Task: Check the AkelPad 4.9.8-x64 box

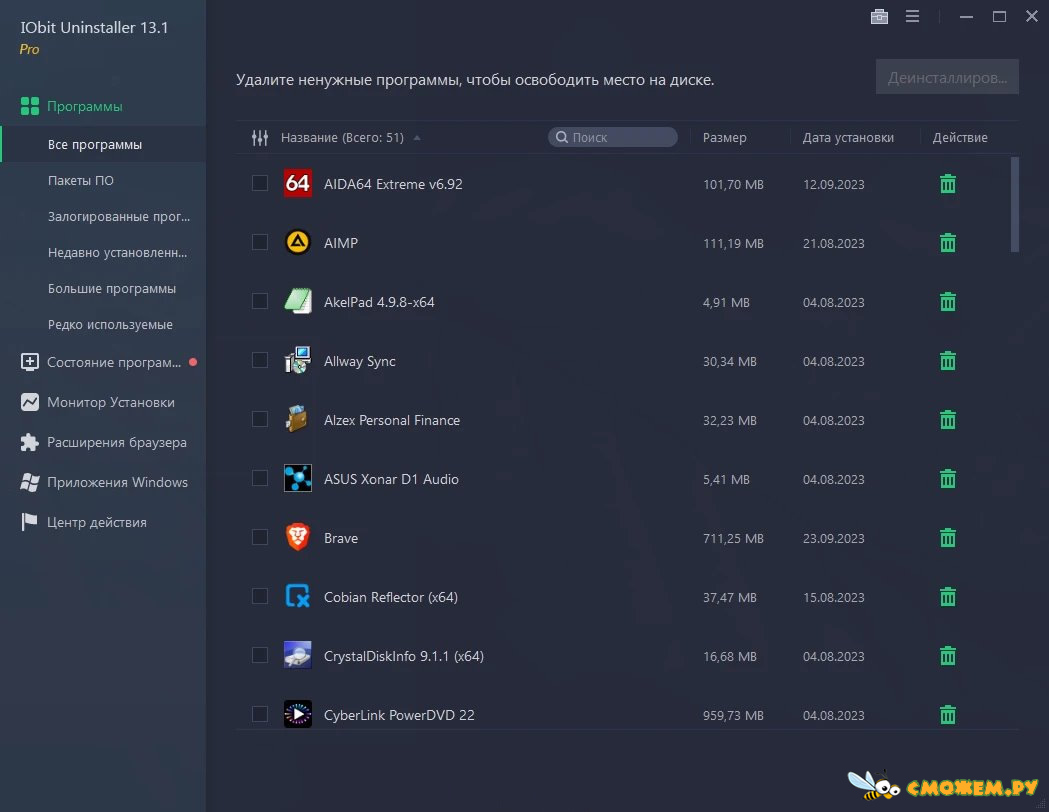Action: point(260,301)
